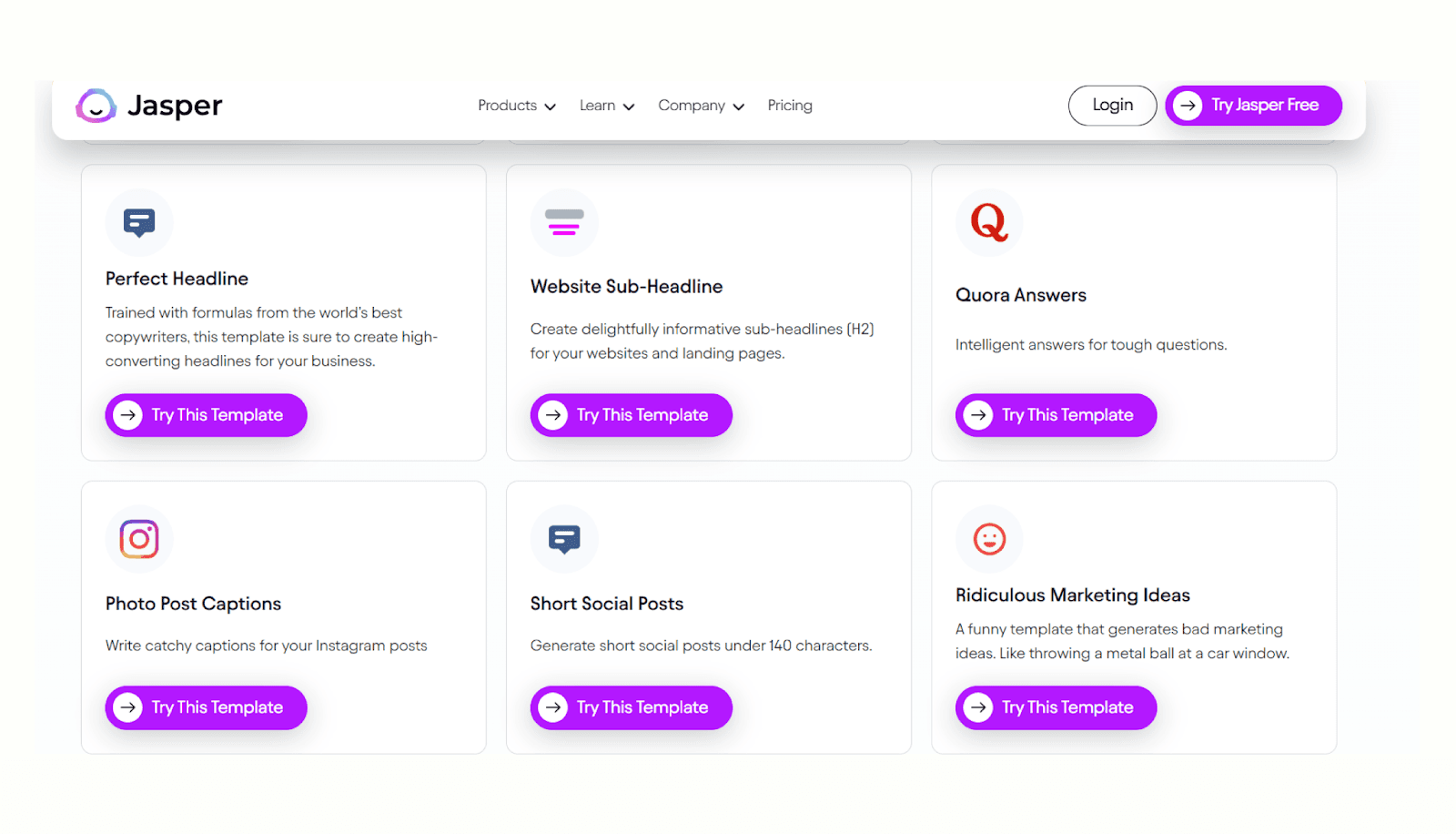The image size is (1456, 834).
Task: Try the Perfect Headline template
Action: 206,415
